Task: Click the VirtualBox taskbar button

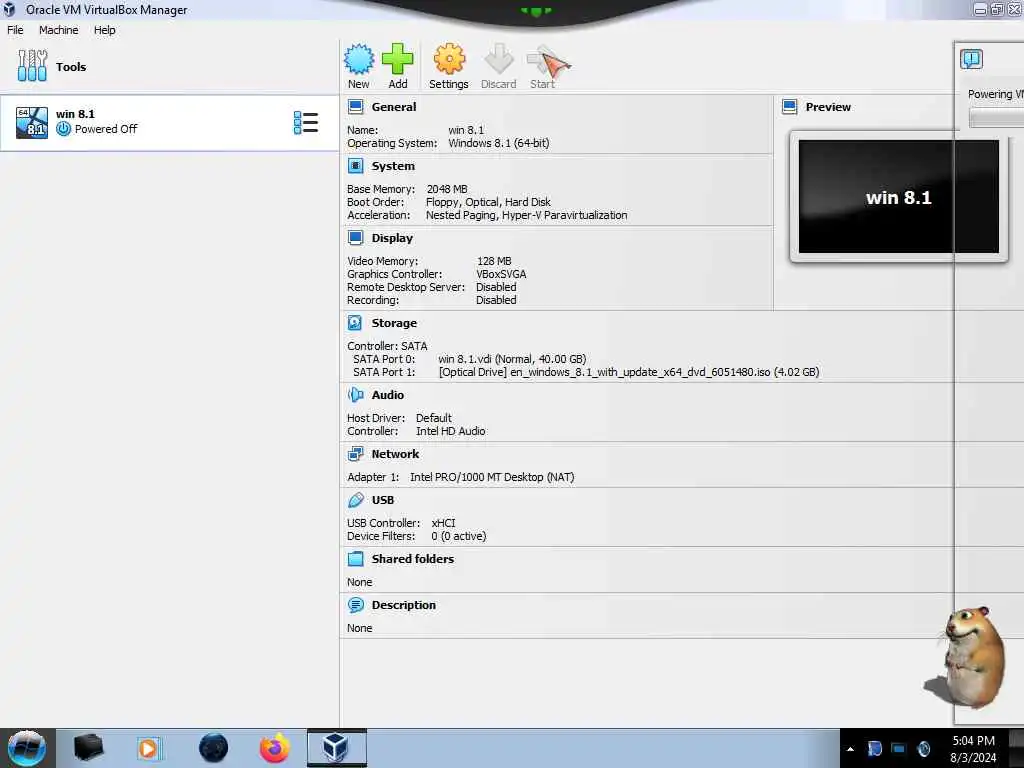Action: [336, 748]
